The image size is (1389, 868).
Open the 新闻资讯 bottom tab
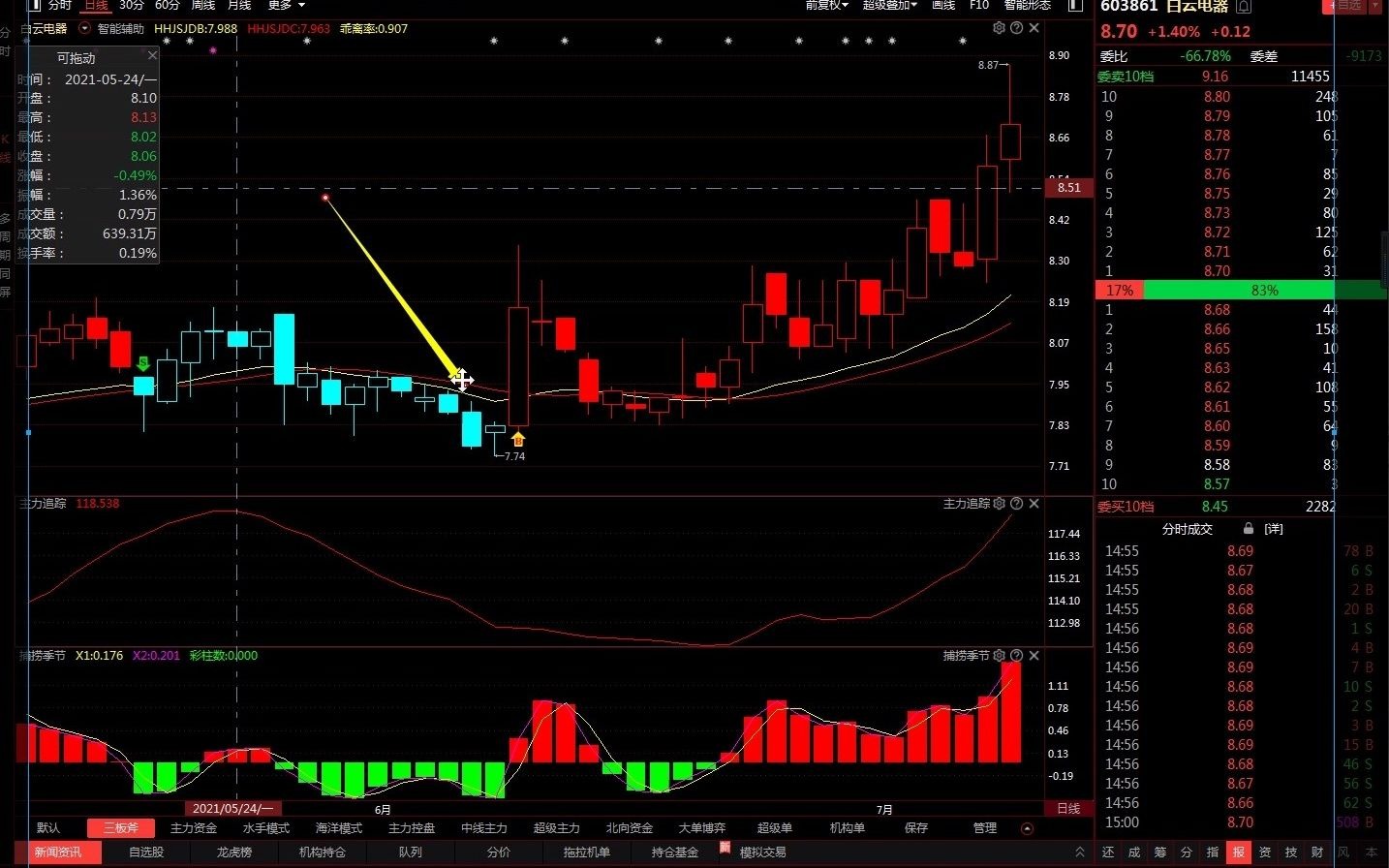point(58,852)
